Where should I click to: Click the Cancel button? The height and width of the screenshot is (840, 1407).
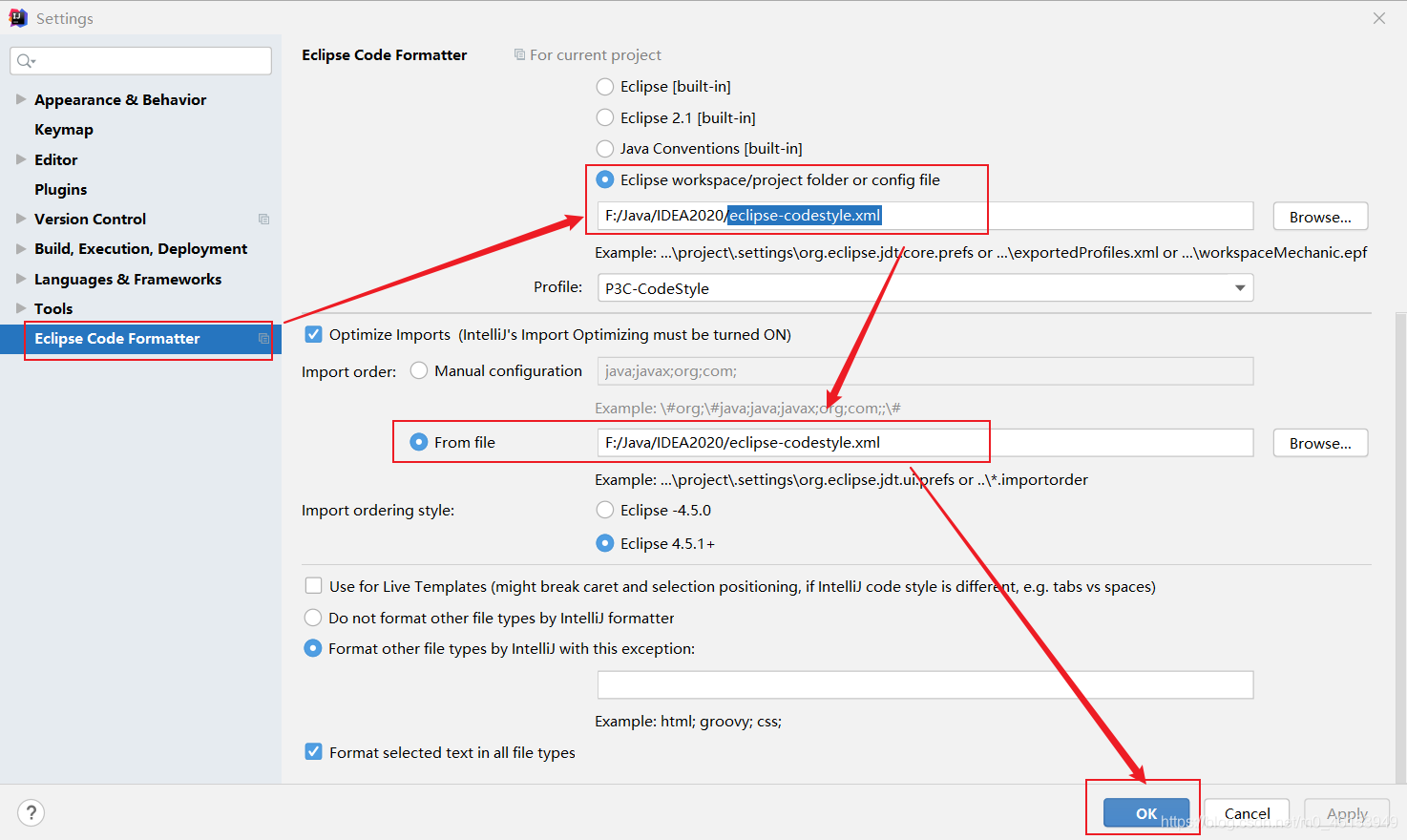point(1247,813)
